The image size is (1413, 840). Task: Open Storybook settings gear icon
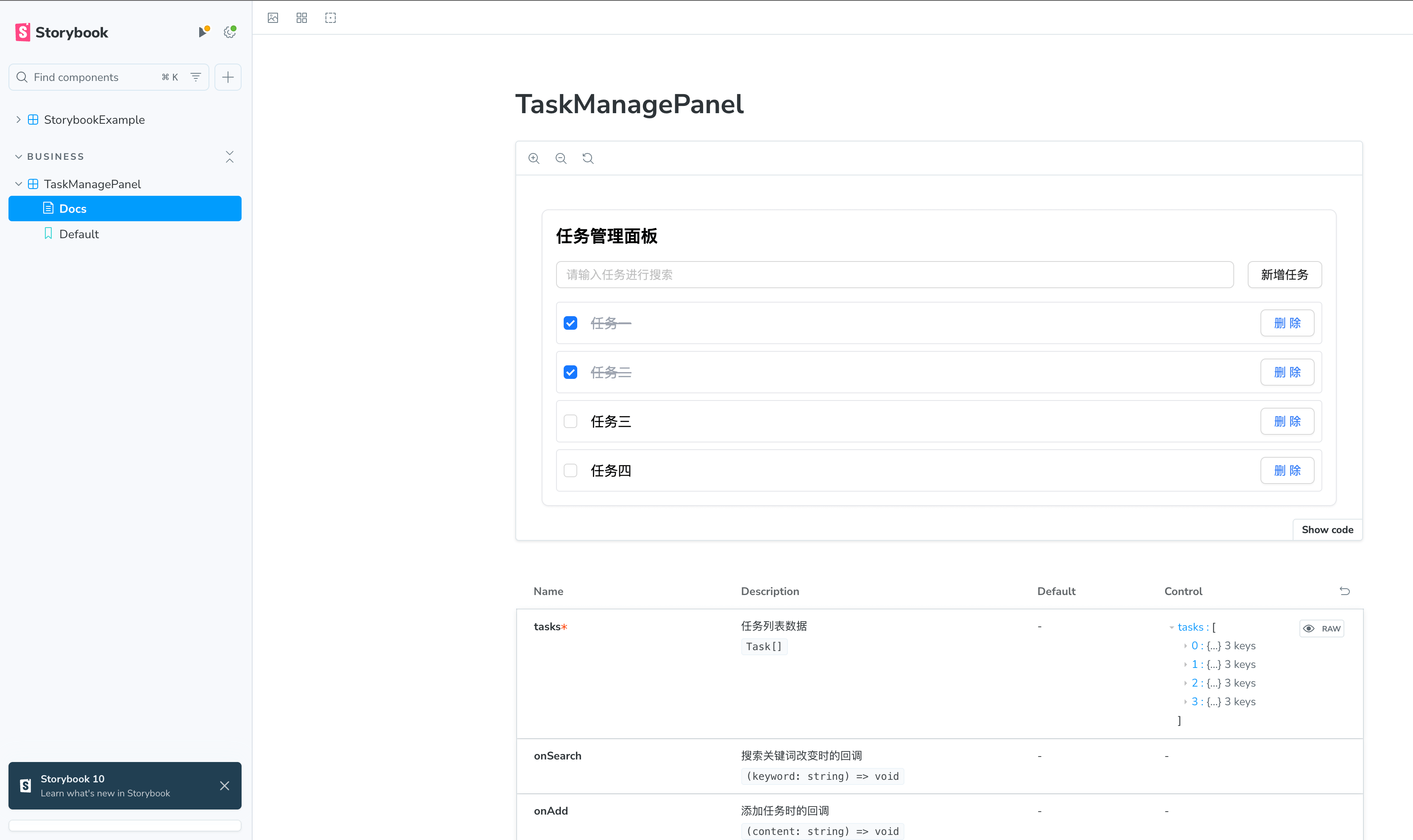(230, 32)
